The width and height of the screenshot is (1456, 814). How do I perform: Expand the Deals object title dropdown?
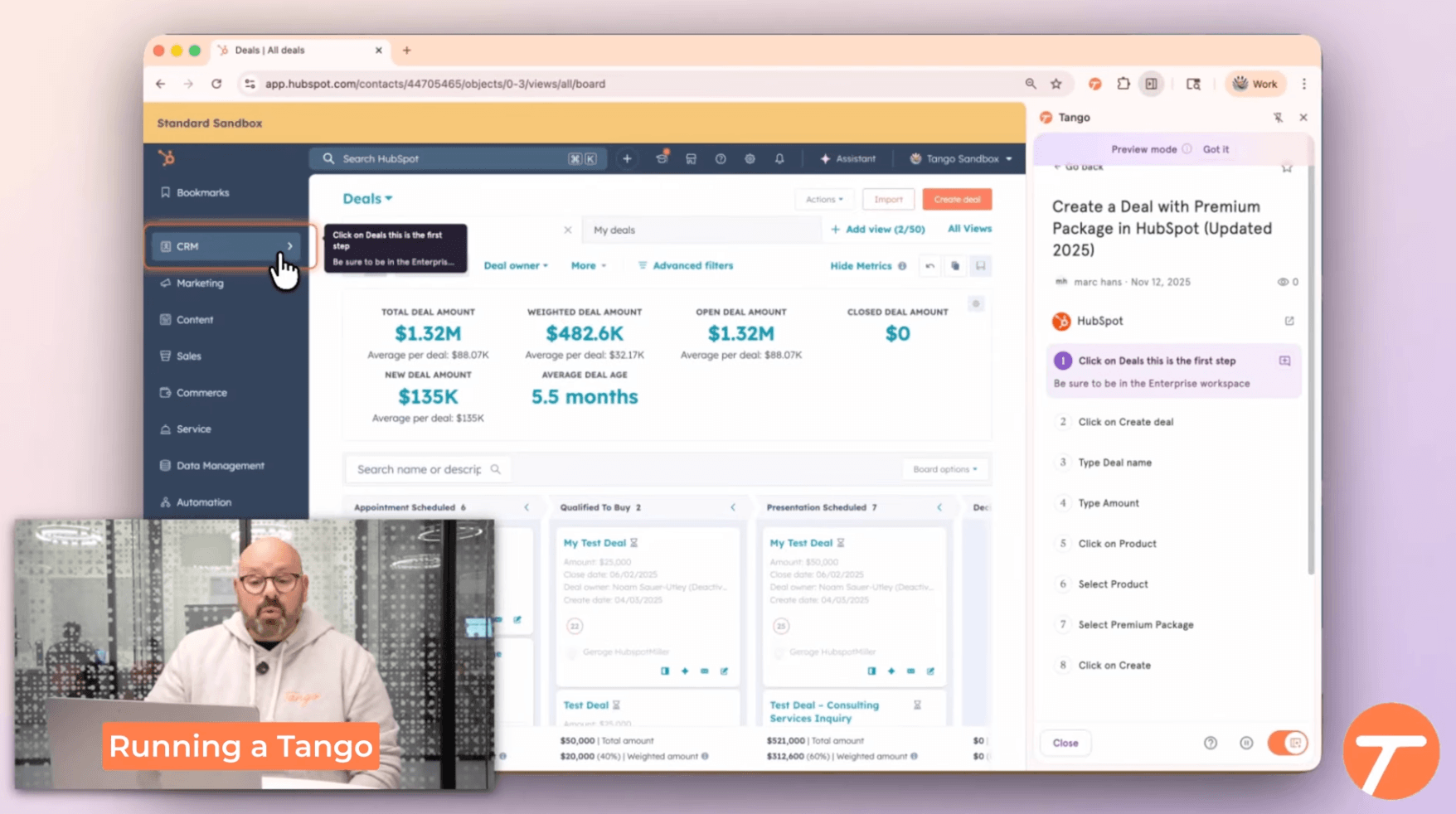[x=367, y=199]
